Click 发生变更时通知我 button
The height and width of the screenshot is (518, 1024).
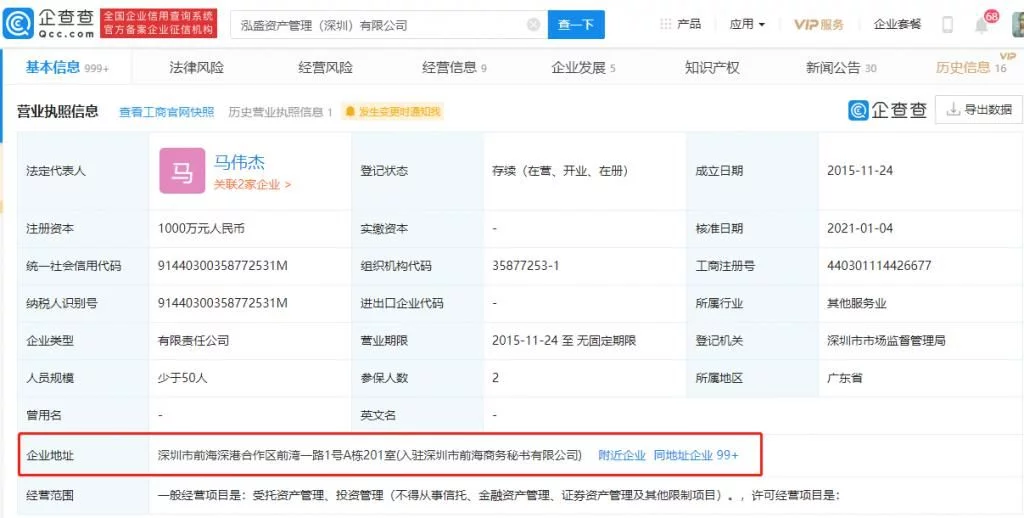[393, 112]
